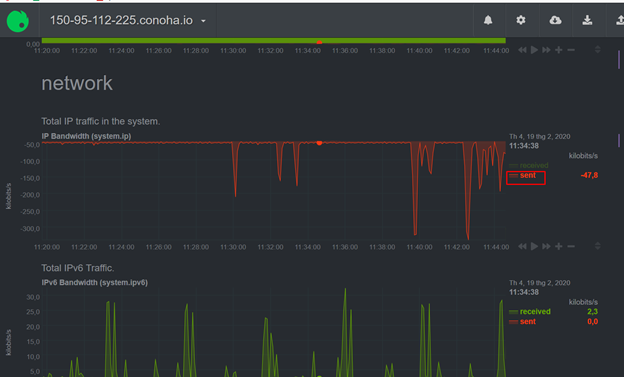Image resolution: width=624 pixels, height=377 pixels.
Task: Click the IP Bandwidth chart resize handle arrows
Action: 597,246
